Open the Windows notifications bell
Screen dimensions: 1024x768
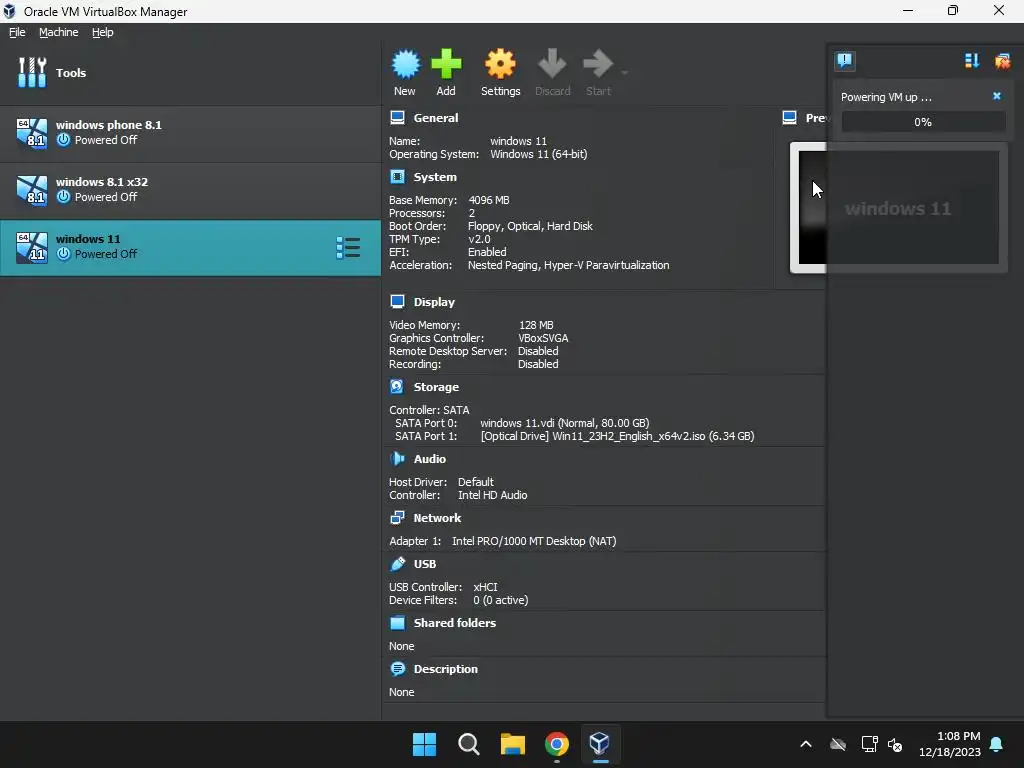[997, 744]
